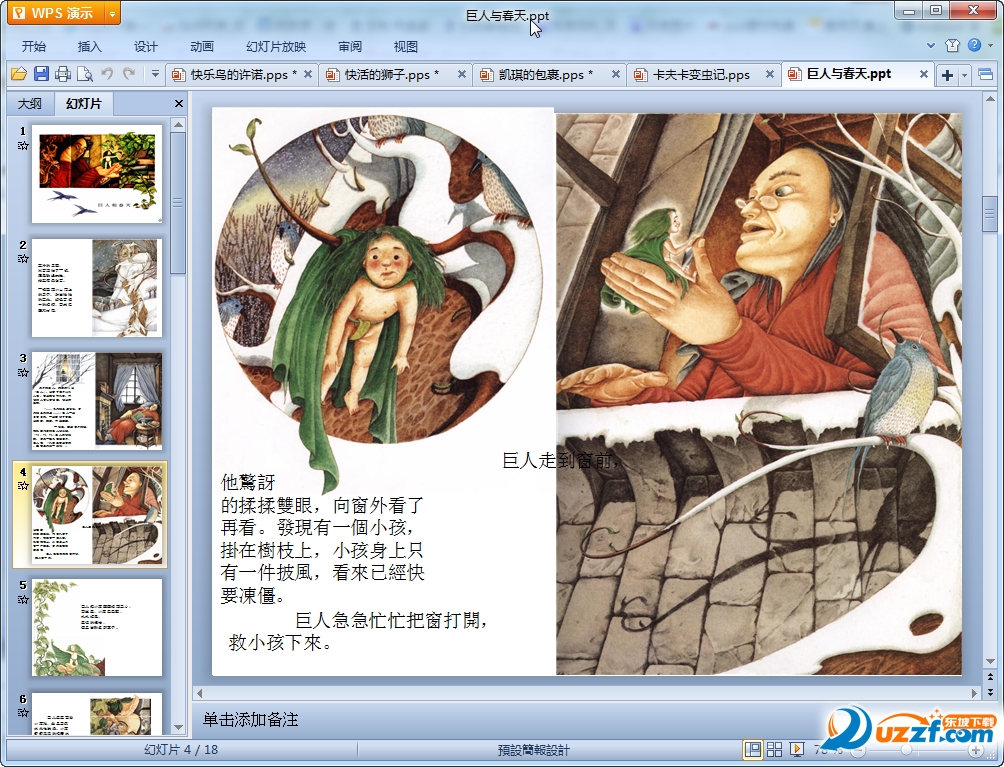The height and width of the screenshot is (767, 1004).
Task: Open the WPS 演示 application menu arrow
Action: tap(112, 13)
